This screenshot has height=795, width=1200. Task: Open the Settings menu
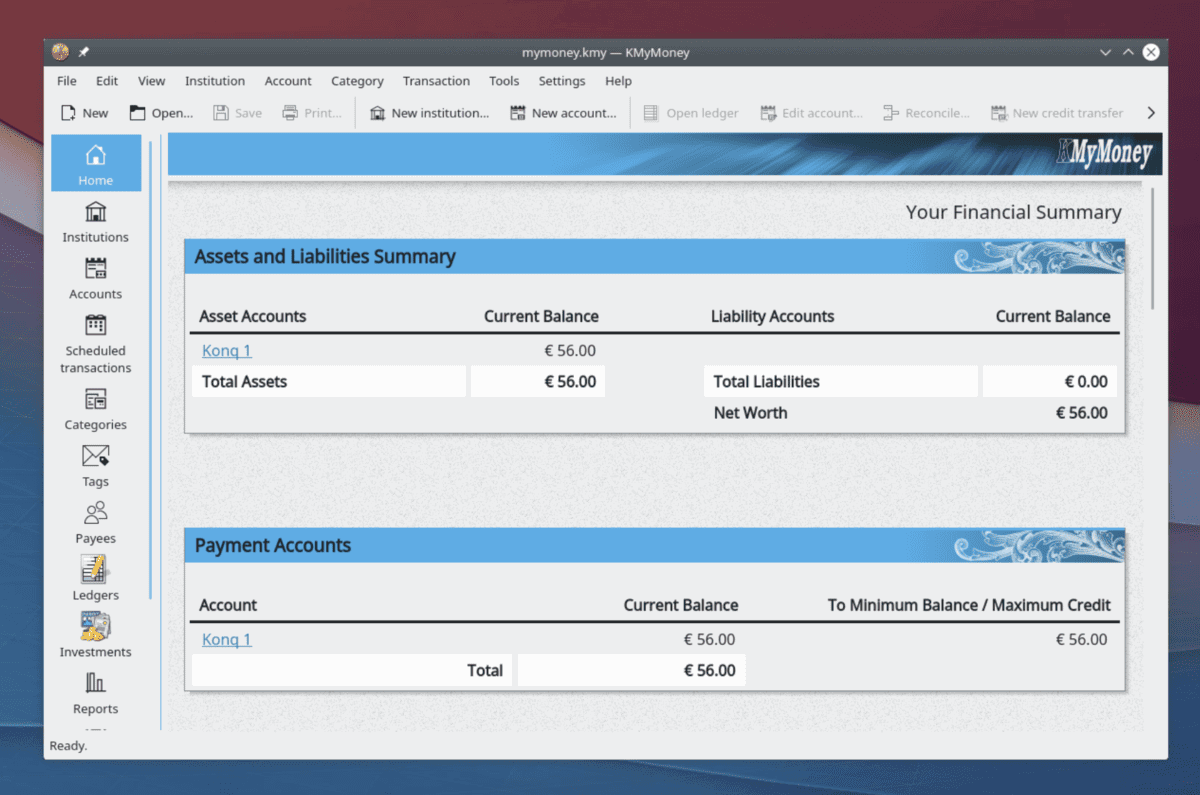coord(562,81)
